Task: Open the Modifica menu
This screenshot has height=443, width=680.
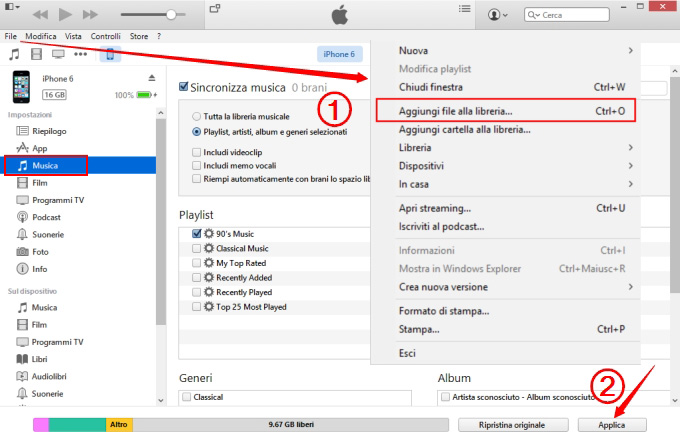Action: coord(41,36)
